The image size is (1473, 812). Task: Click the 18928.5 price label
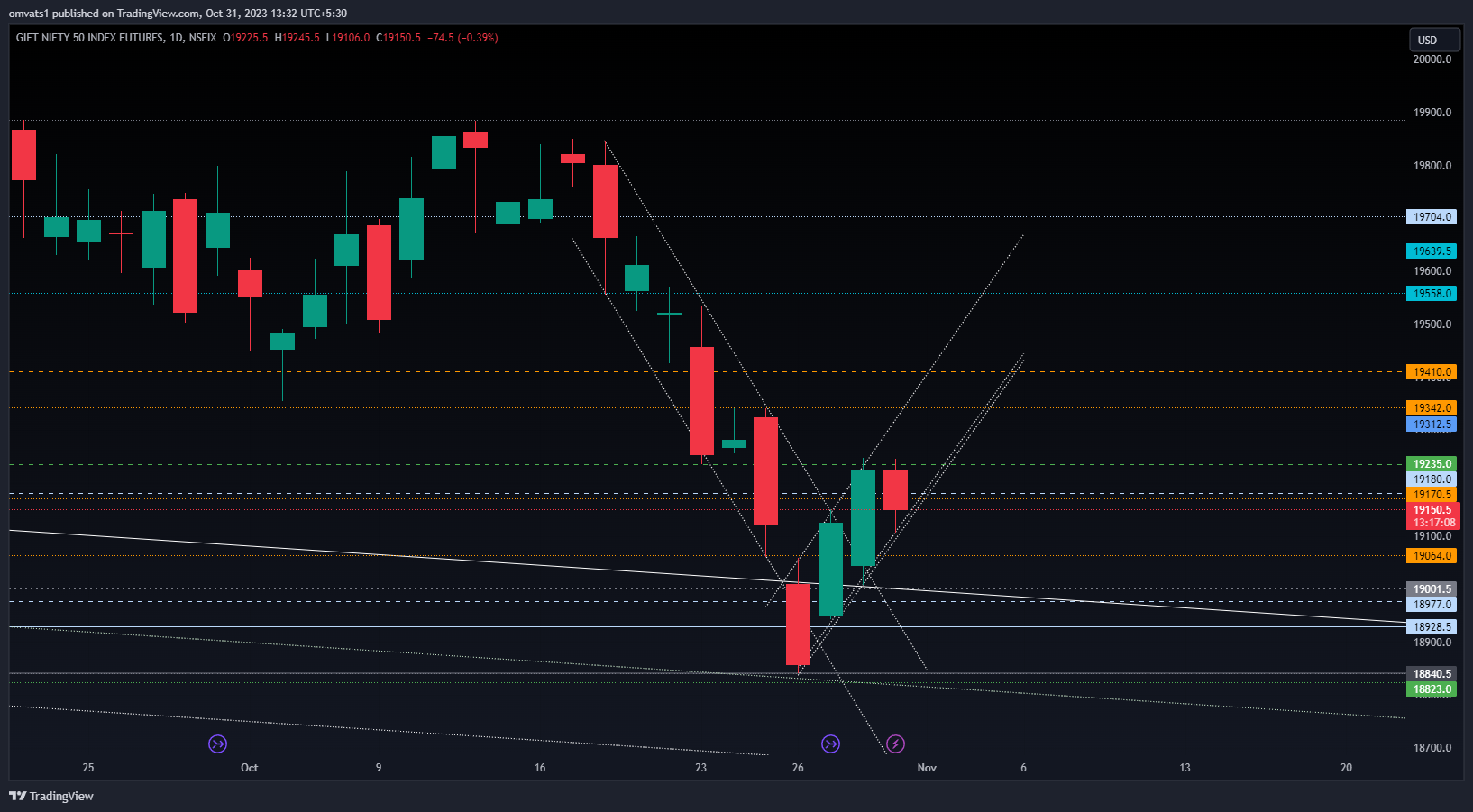[x=1432, y=627]
